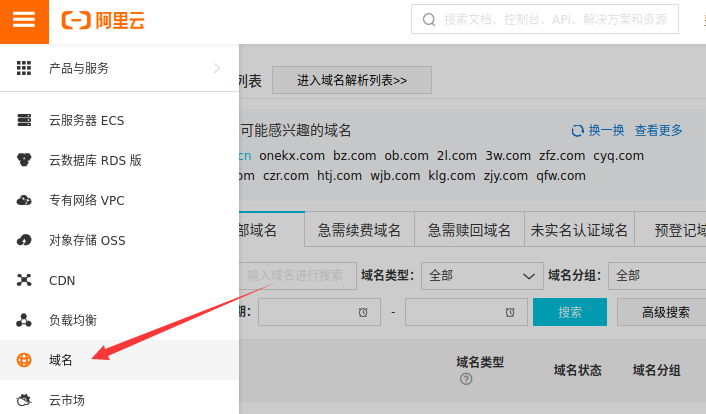Image resolution: width=706 pixels, height=414 pixels.
Task: Switch to the 急需续费域名 tab
Action: coord(359,230)
